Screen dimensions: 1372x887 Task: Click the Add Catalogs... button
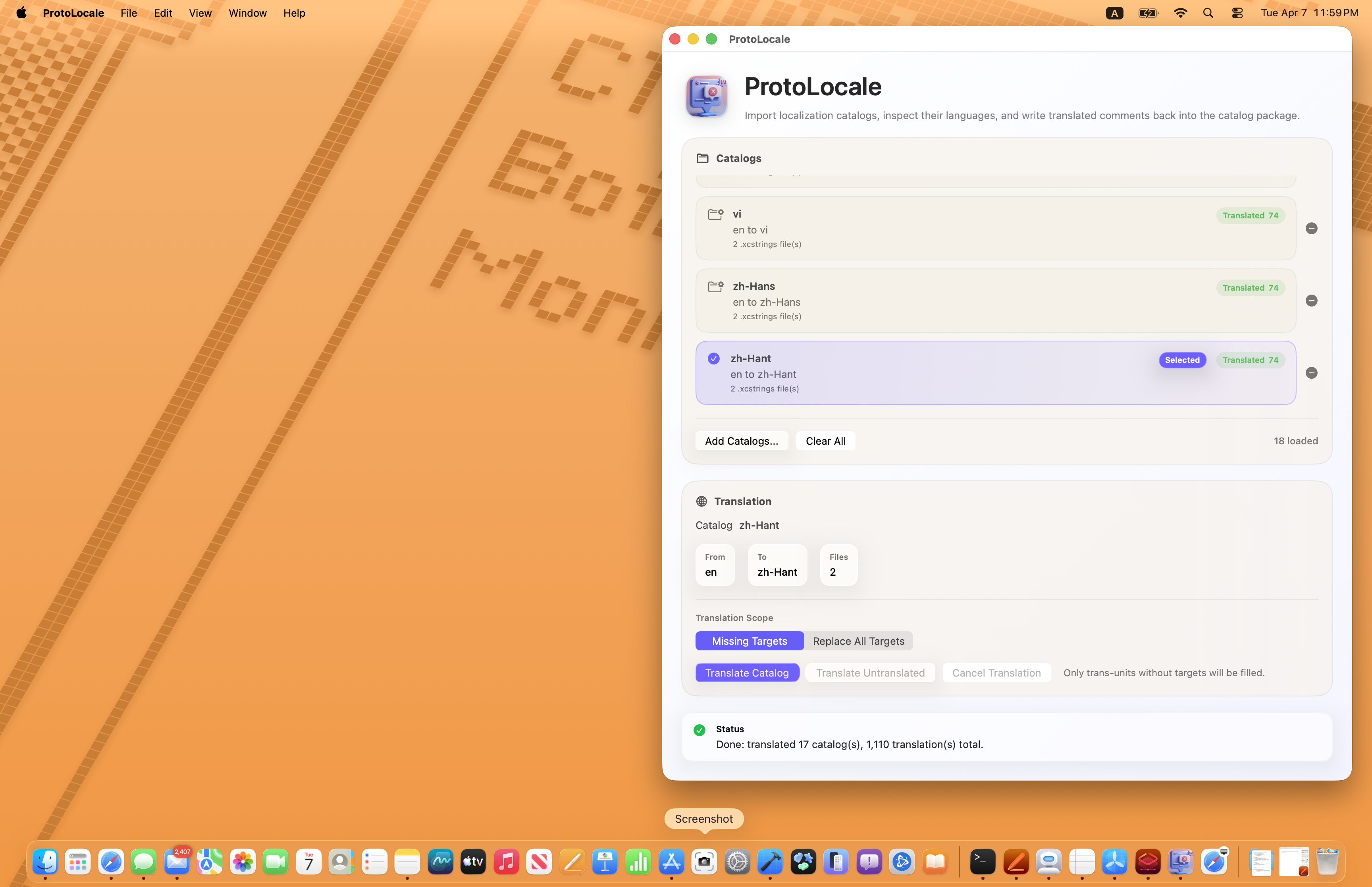click(x=741, y=441)
